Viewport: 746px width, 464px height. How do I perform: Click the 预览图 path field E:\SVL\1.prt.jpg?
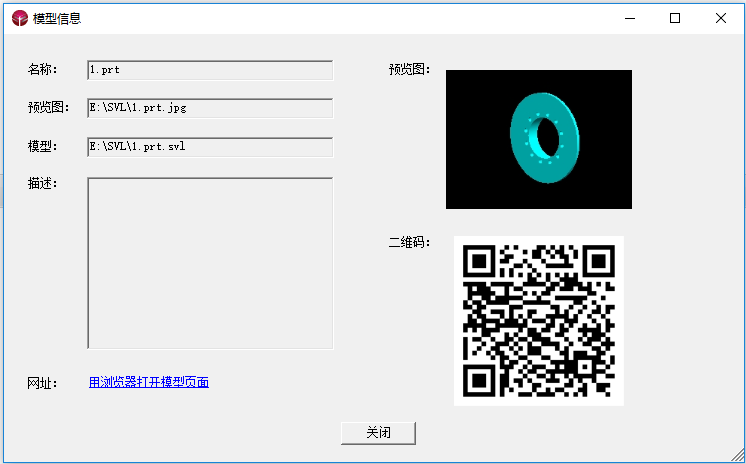coord(210,108)
